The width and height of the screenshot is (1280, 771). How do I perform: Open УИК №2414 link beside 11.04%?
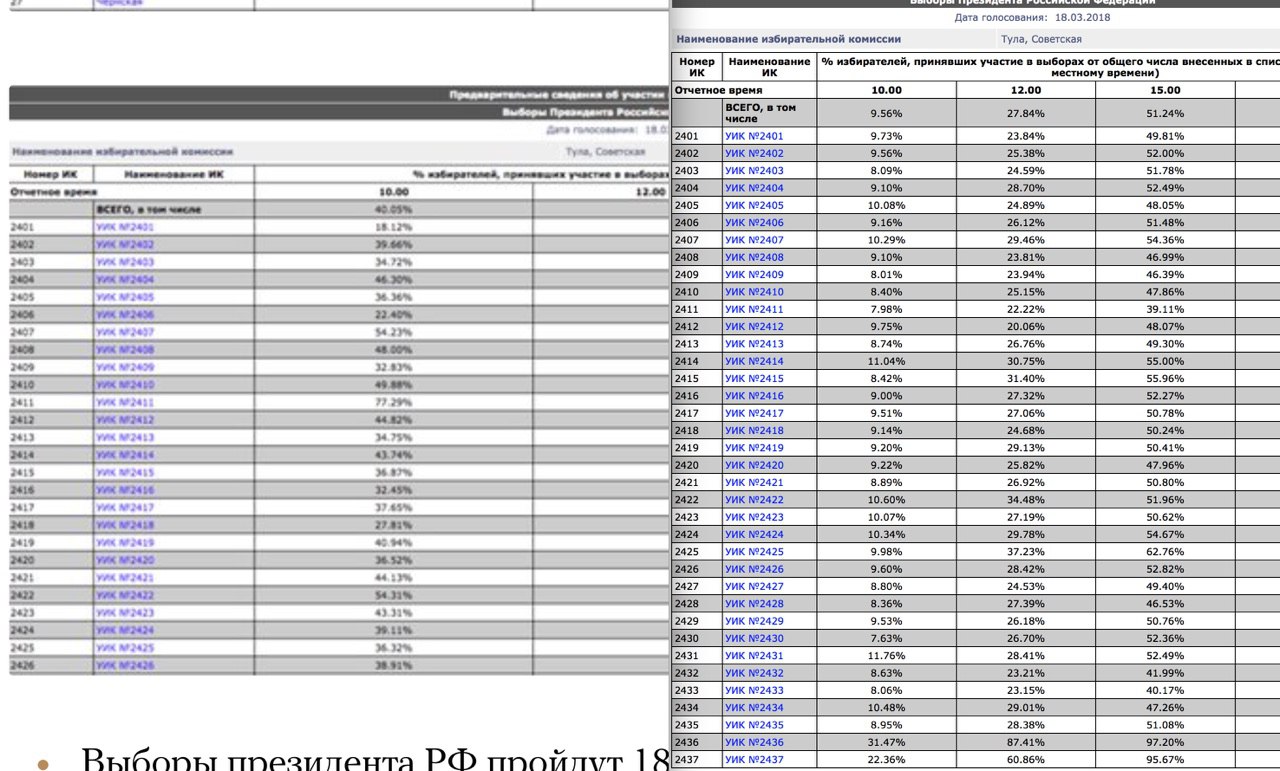pos(754,361)
